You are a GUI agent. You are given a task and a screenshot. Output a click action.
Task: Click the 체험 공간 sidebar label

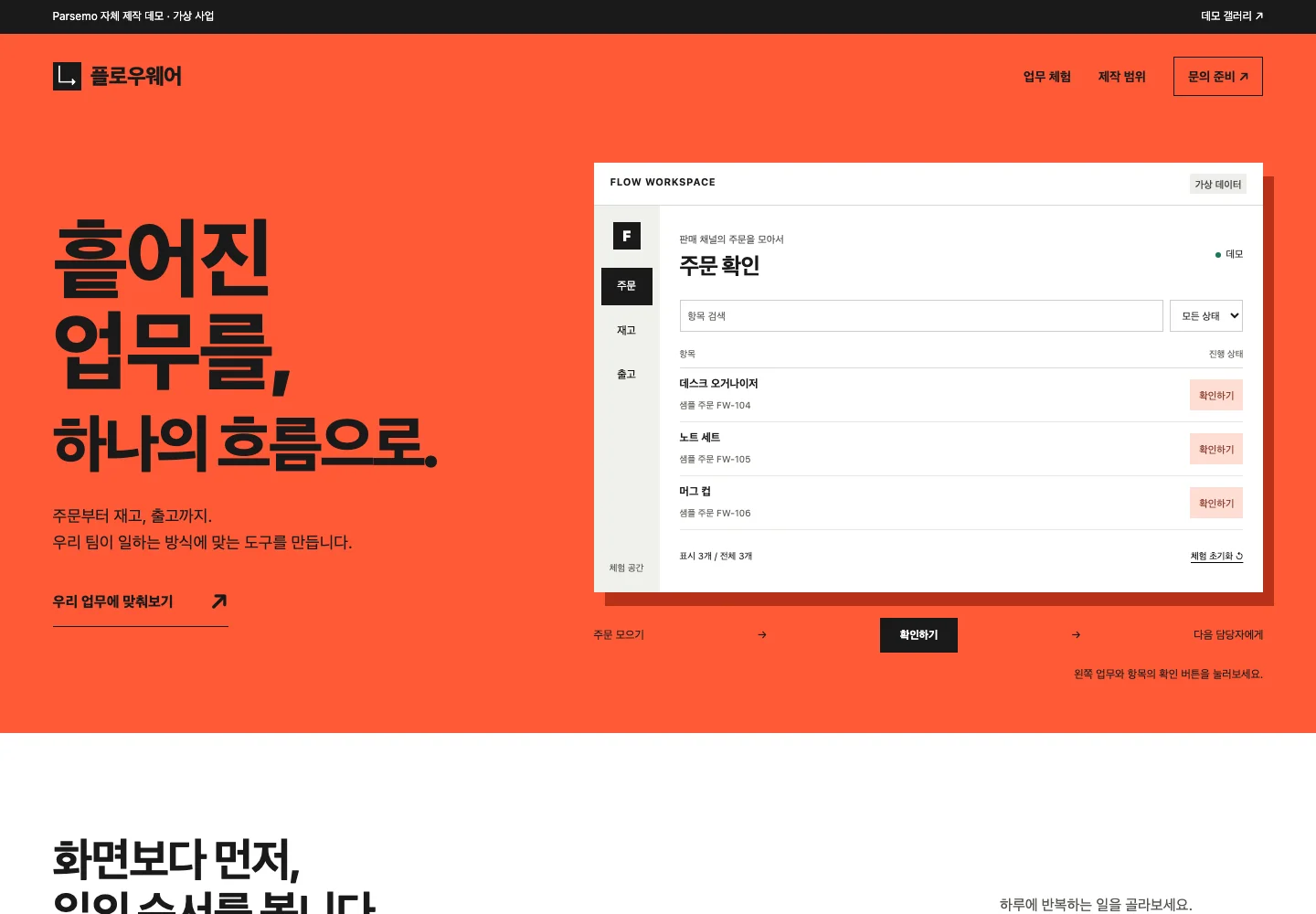[627, 568]
